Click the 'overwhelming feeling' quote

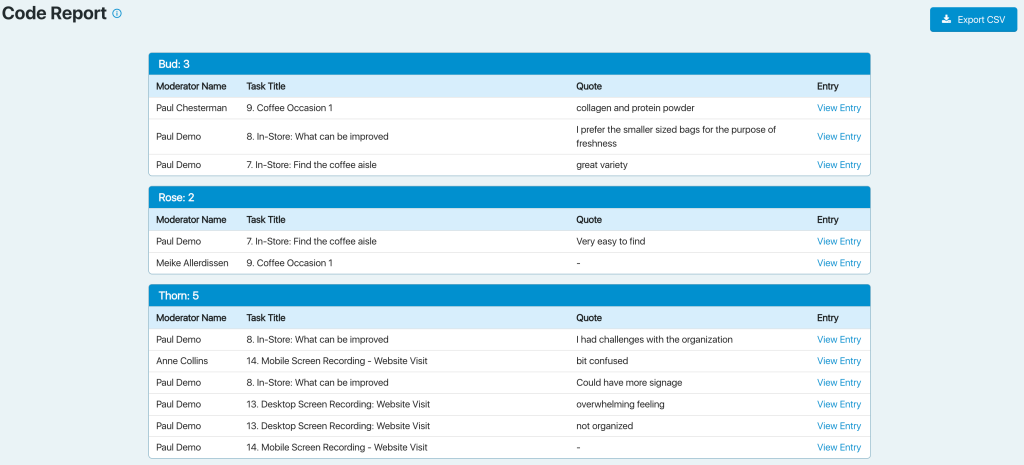click(620, 404)
